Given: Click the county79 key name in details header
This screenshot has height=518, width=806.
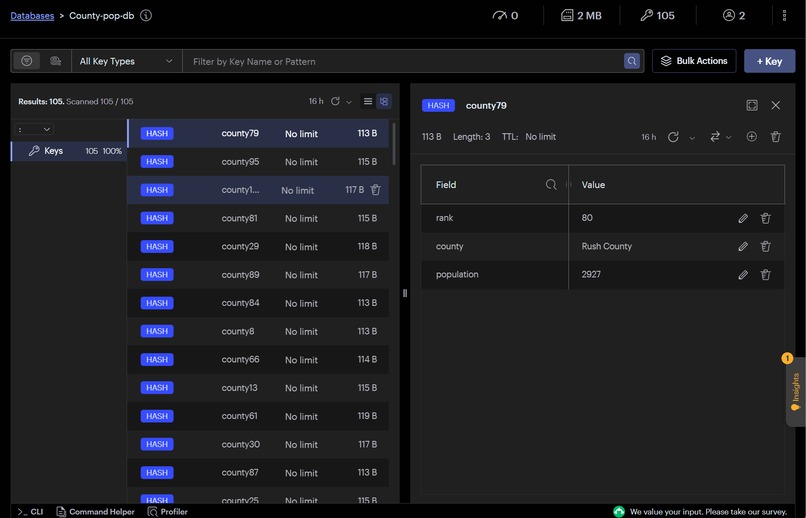Looking at the screenshot, I should [x=486, y=105].
